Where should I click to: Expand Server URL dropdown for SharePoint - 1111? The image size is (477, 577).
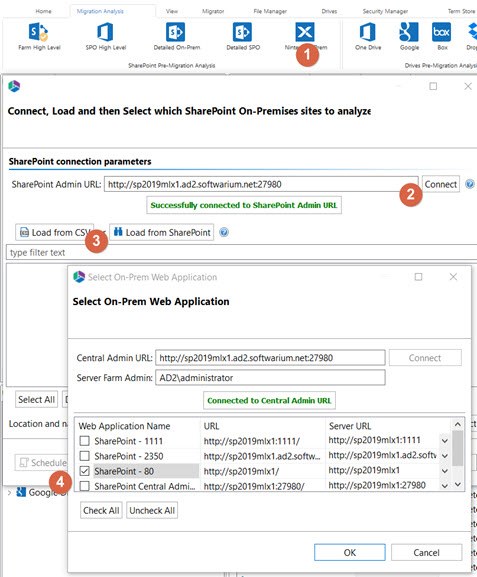pyautogui.click(x=445, y=440)
